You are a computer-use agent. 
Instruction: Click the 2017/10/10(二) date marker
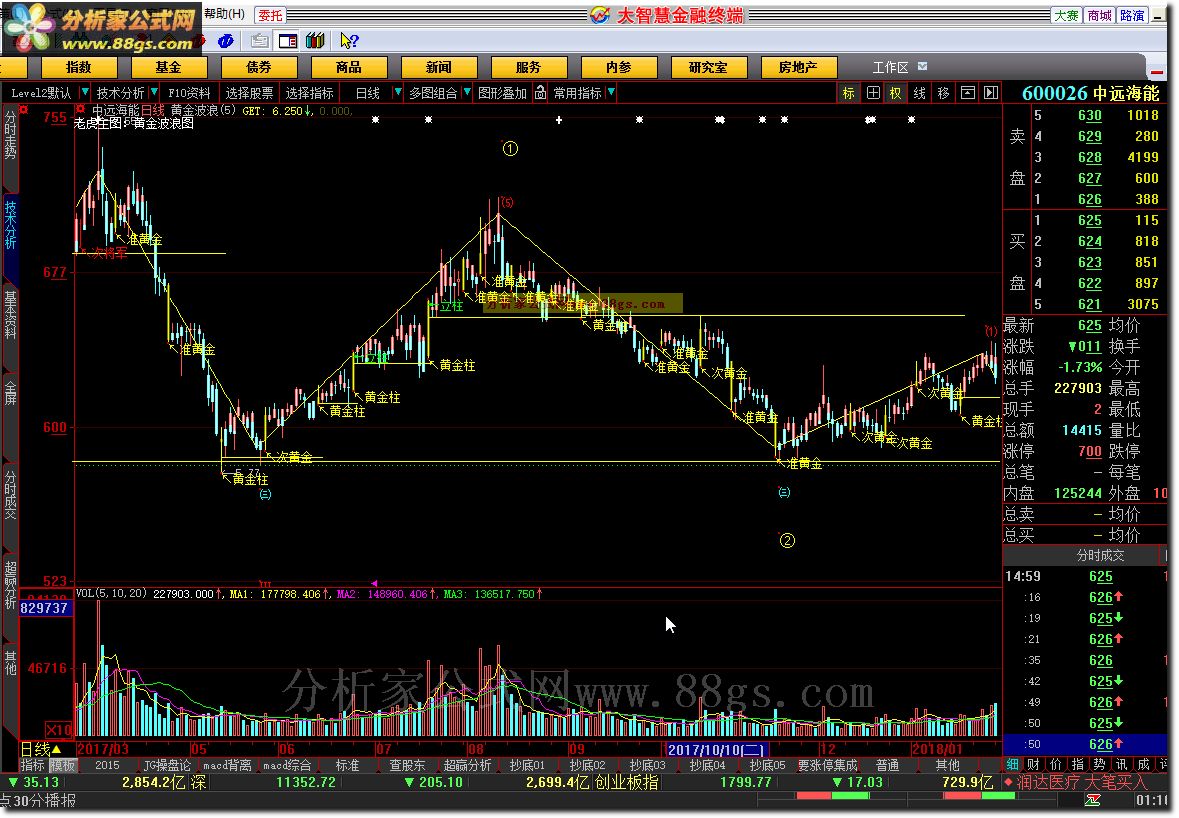click(x=716, y=749)
